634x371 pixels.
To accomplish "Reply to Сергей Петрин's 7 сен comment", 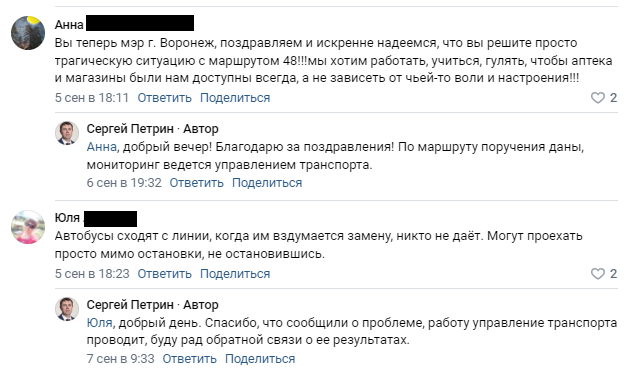I will tap(190, 358).
